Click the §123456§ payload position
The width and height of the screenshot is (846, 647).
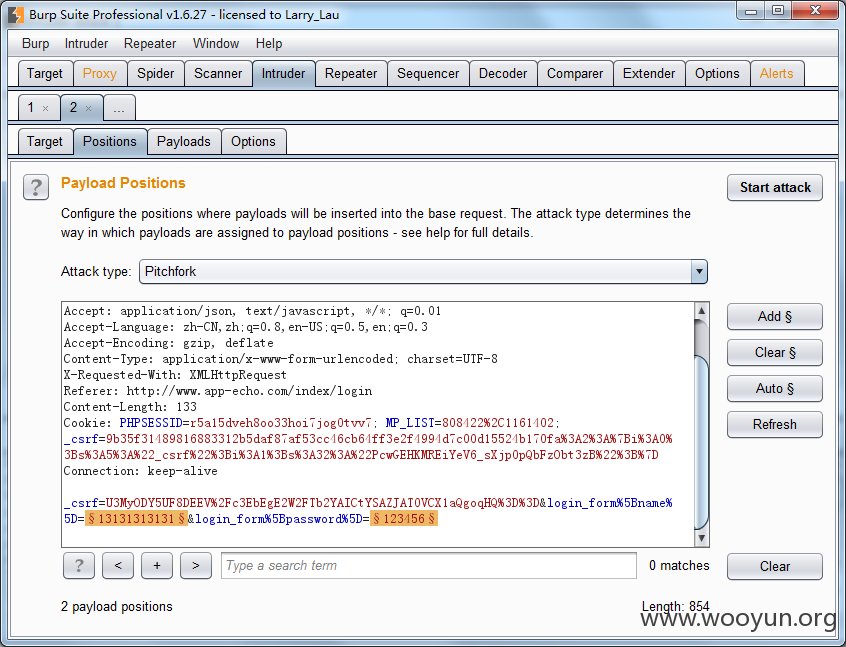(x=404, y=519)
